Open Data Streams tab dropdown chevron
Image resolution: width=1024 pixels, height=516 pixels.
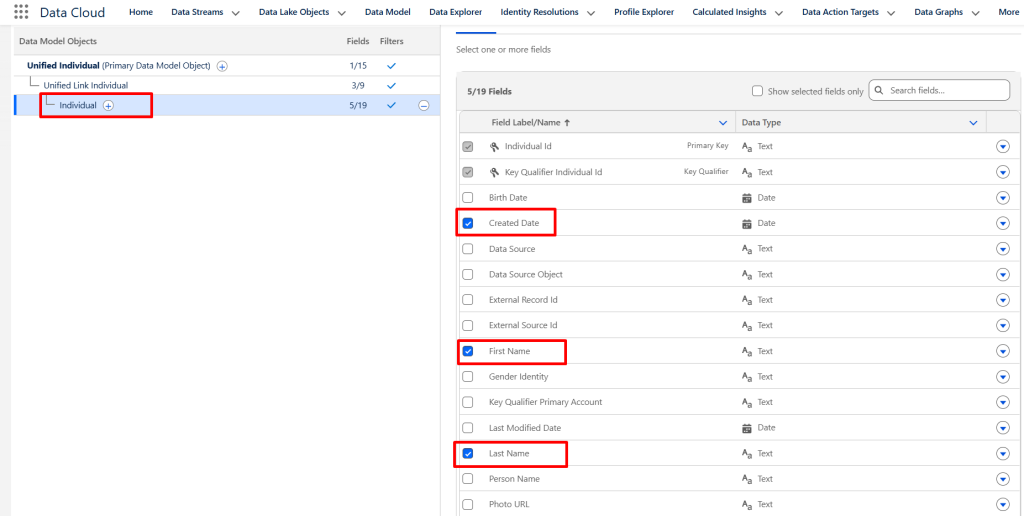click(236, 12)
